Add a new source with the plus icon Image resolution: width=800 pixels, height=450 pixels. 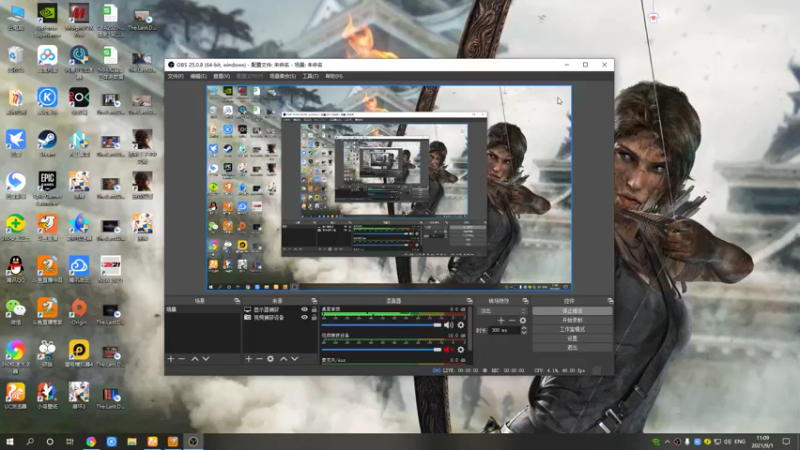click(x=248, y=359)
